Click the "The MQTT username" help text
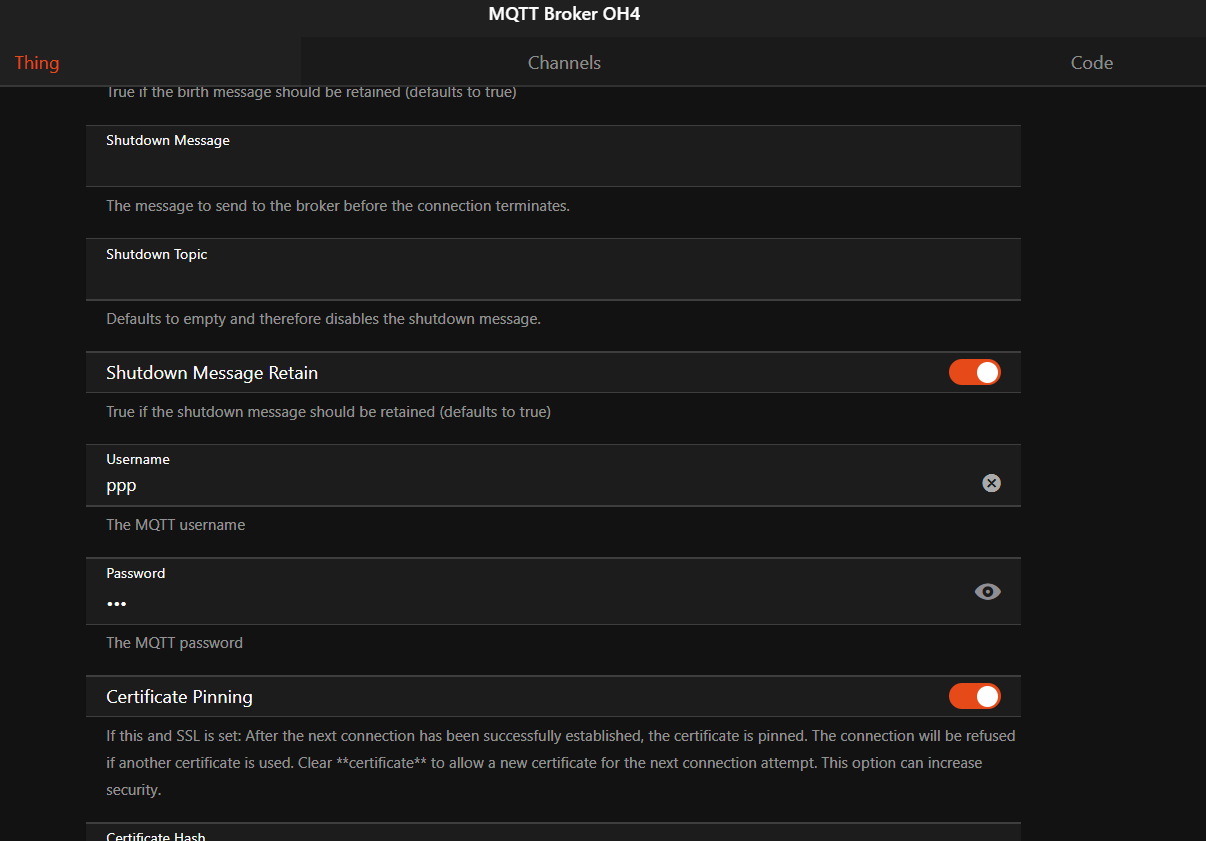This screenshot has width=1206, height=841. click(x=176, y=525)
